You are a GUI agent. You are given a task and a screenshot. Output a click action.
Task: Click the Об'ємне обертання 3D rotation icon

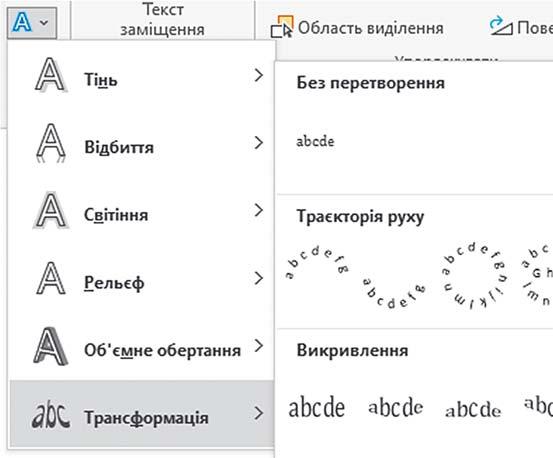pos(51,346)
